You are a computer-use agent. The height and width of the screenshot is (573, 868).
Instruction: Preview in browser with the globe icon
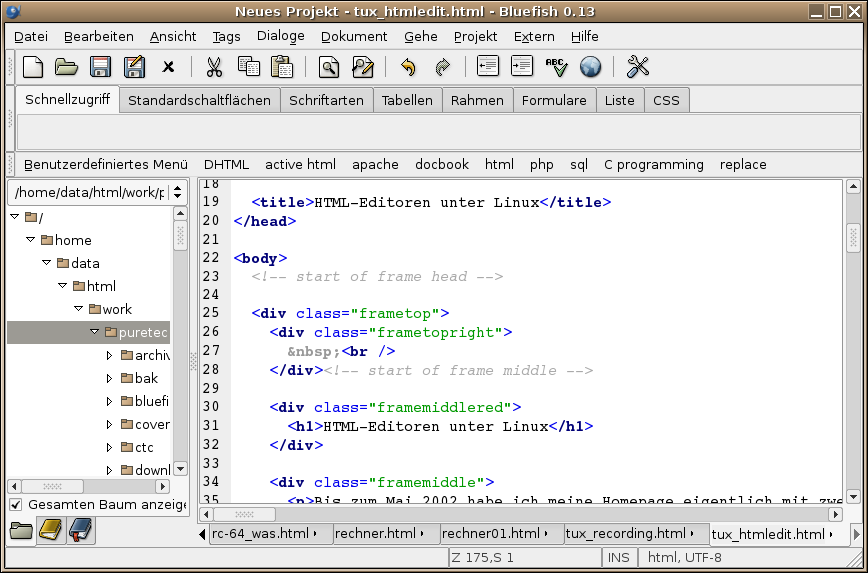pos(591,67)
